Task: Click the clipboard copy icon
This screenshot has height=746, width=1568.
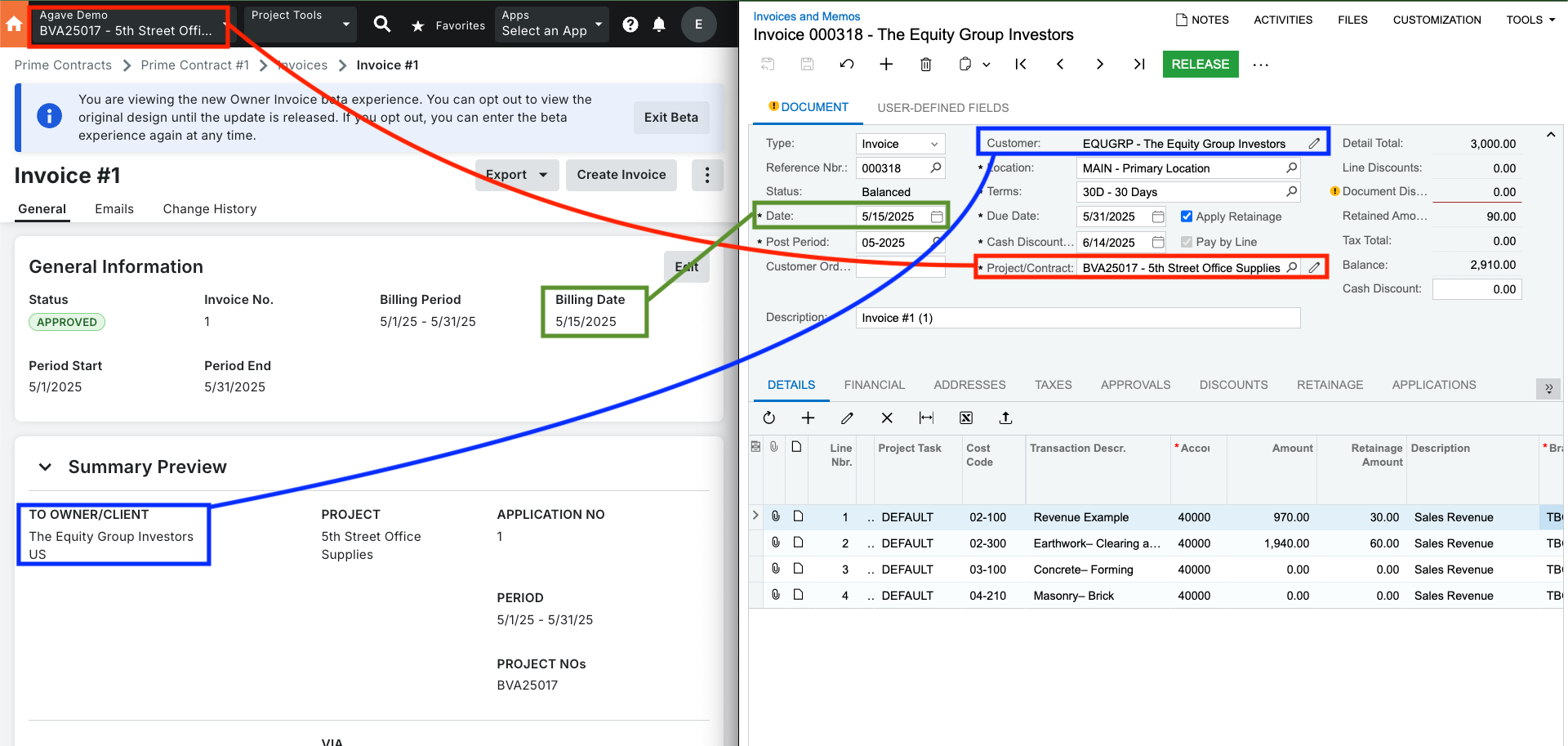Action: pyautogui.click(x=965, y=64)
